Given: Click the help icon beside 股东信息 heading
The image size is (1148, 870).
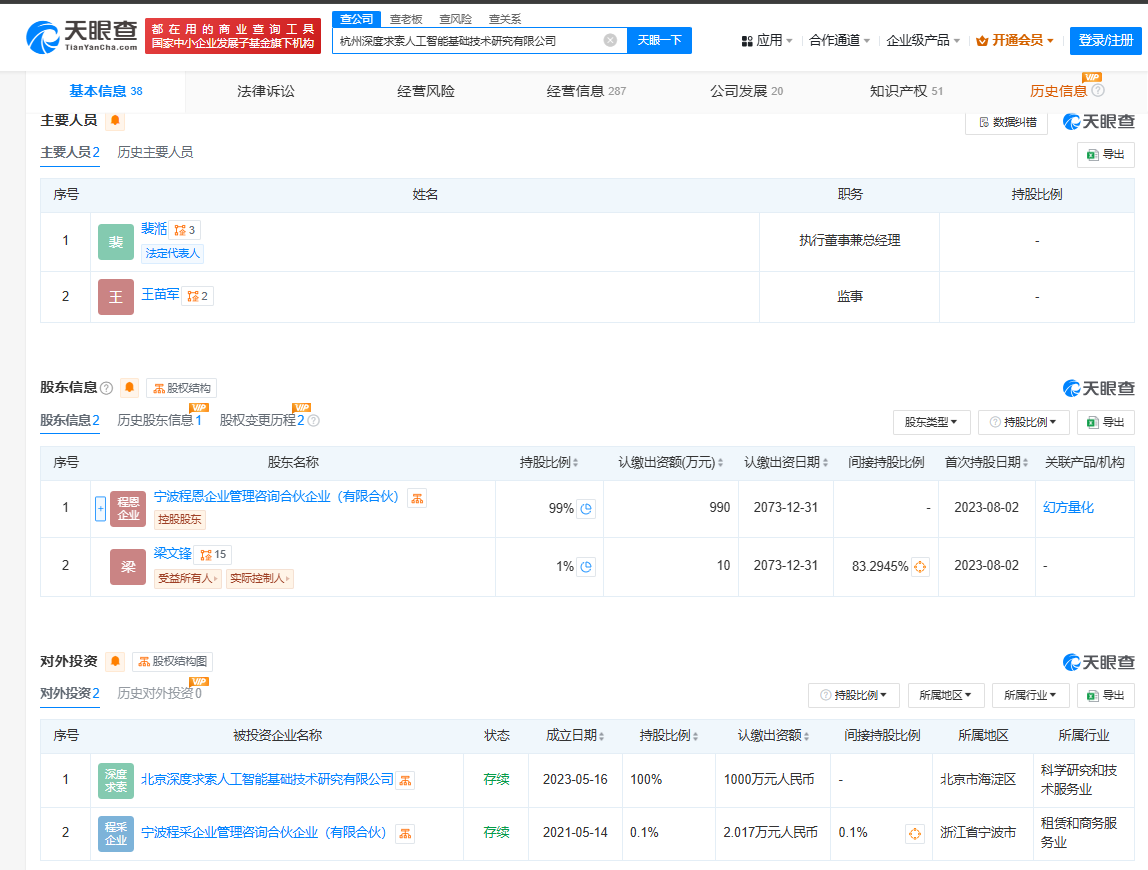Looking at the screenshot, I should tap(107, 388).
